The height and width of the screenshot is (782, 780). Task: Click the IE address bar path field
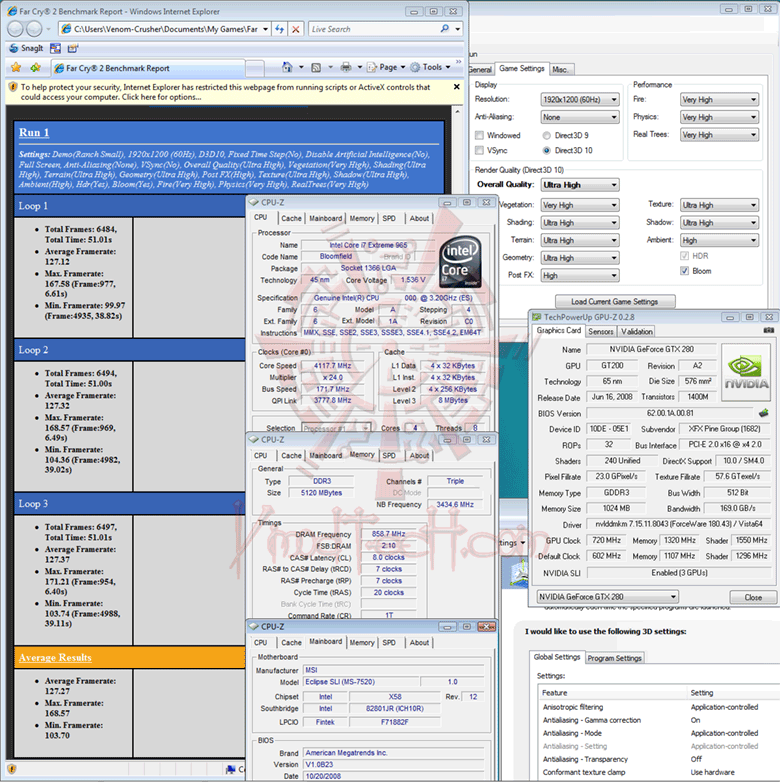pyautogui.click(x=166, y=29)
